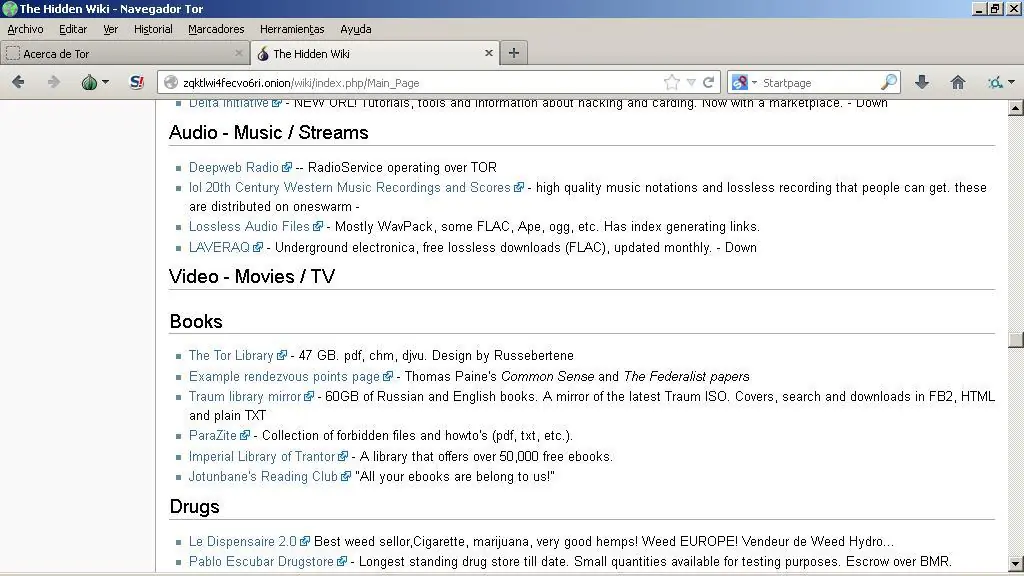The width and height of the screenshot is (1024, 576).
Task: Click external-link icon beside The Tor Library
Action: pyautogui.click(x=281, y=356)
